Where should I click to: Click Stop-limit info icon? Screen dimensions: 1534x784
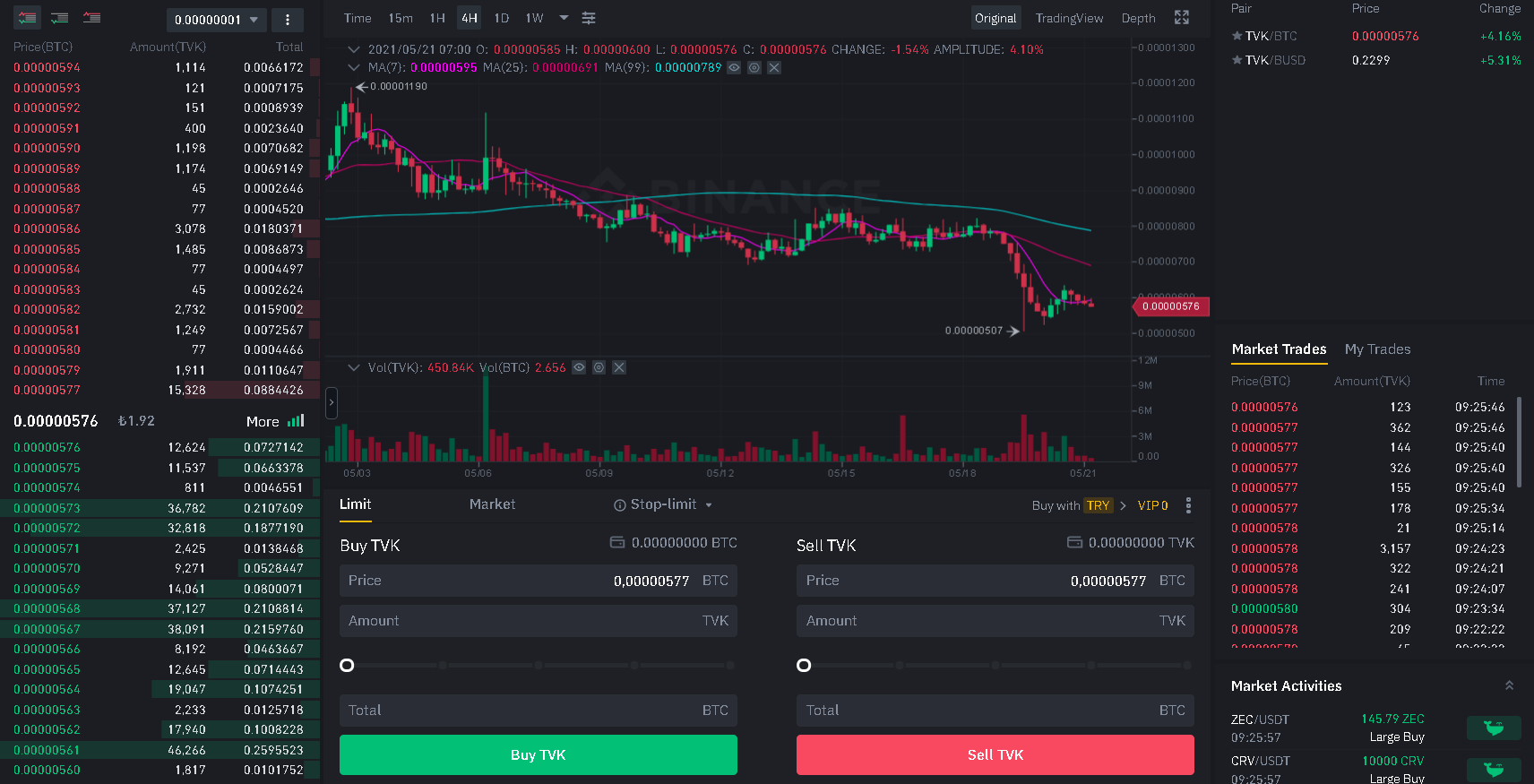point(619,505)
